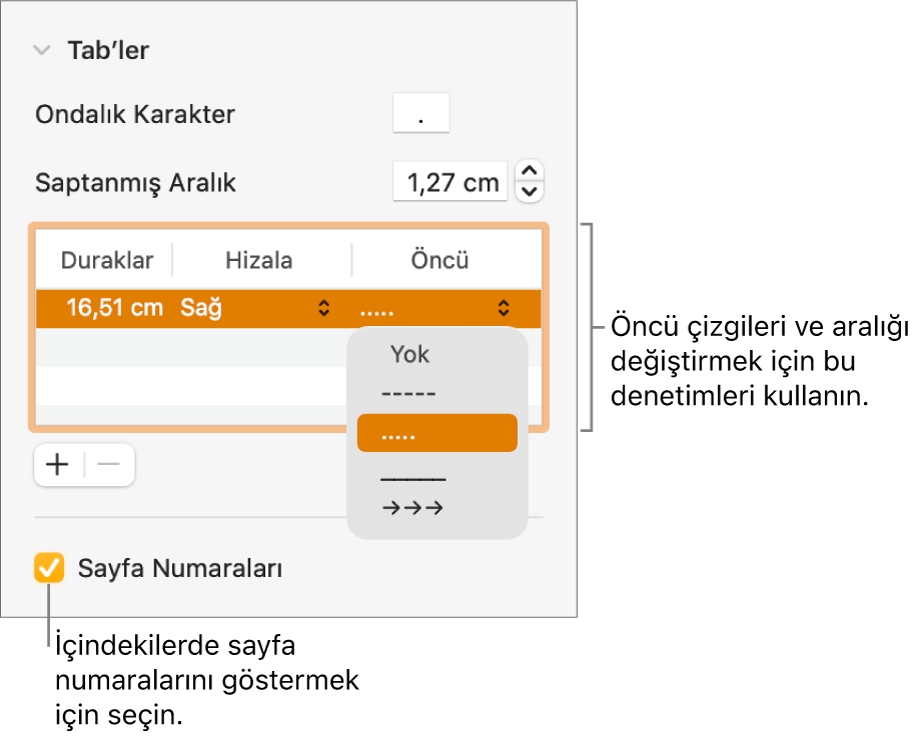Choose dashed line leader option

[x=408, y=393]
